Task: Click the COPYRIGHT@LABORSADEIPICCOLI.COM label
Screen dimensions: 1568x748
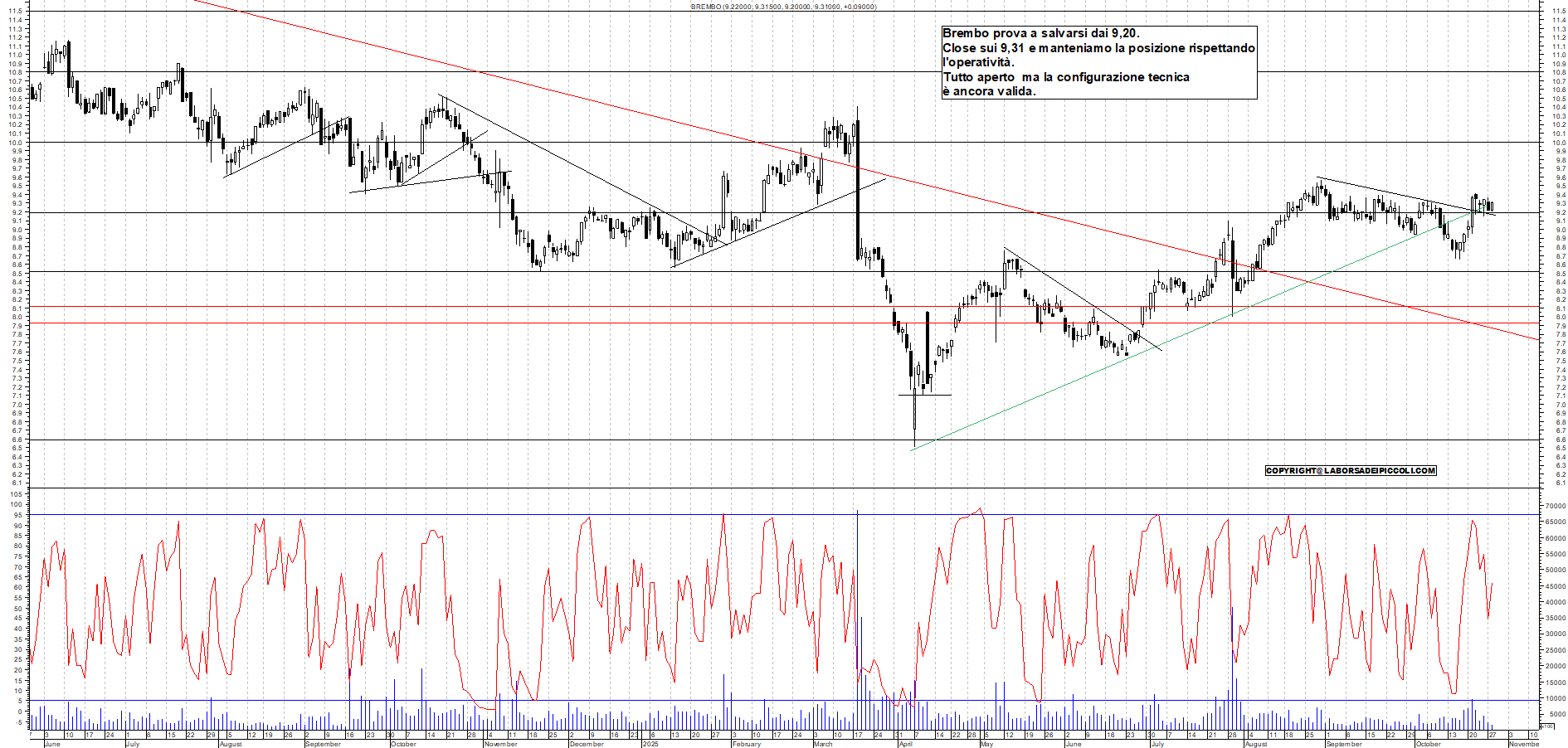Action: 1351,470
